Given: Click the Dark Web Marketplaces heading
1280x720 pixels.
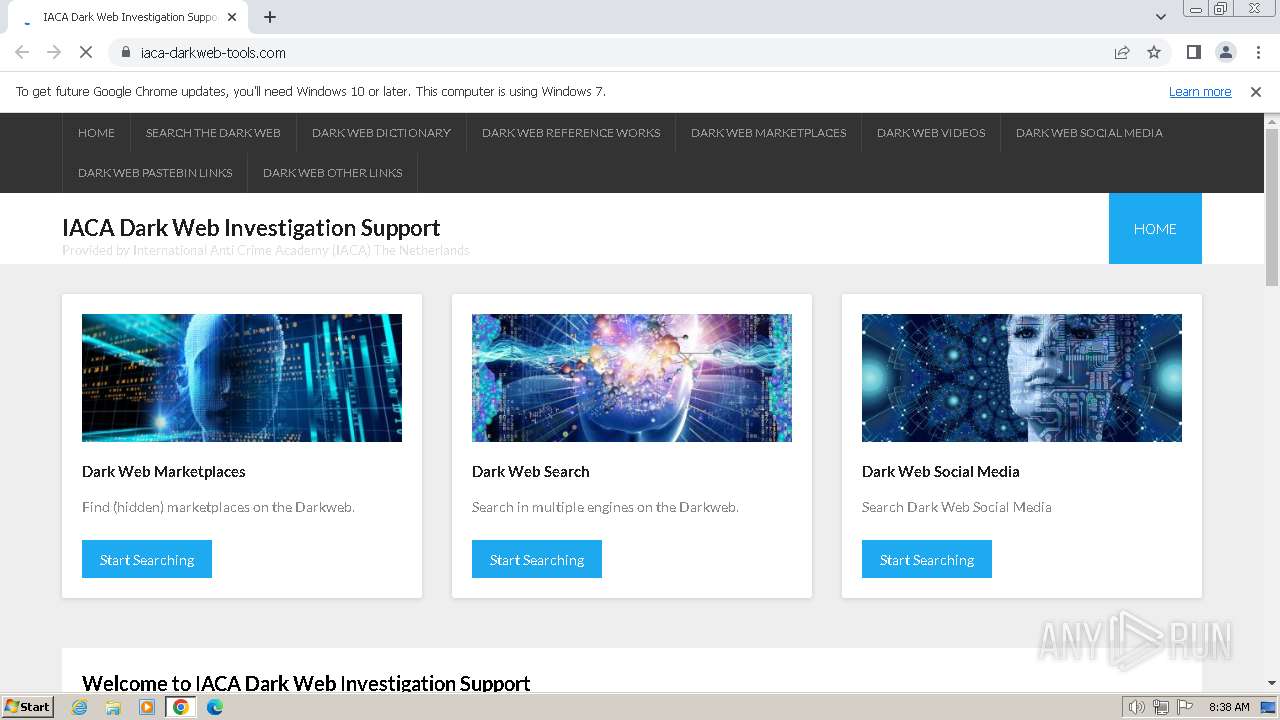Looking at the screenshot, I should (164, 472).
